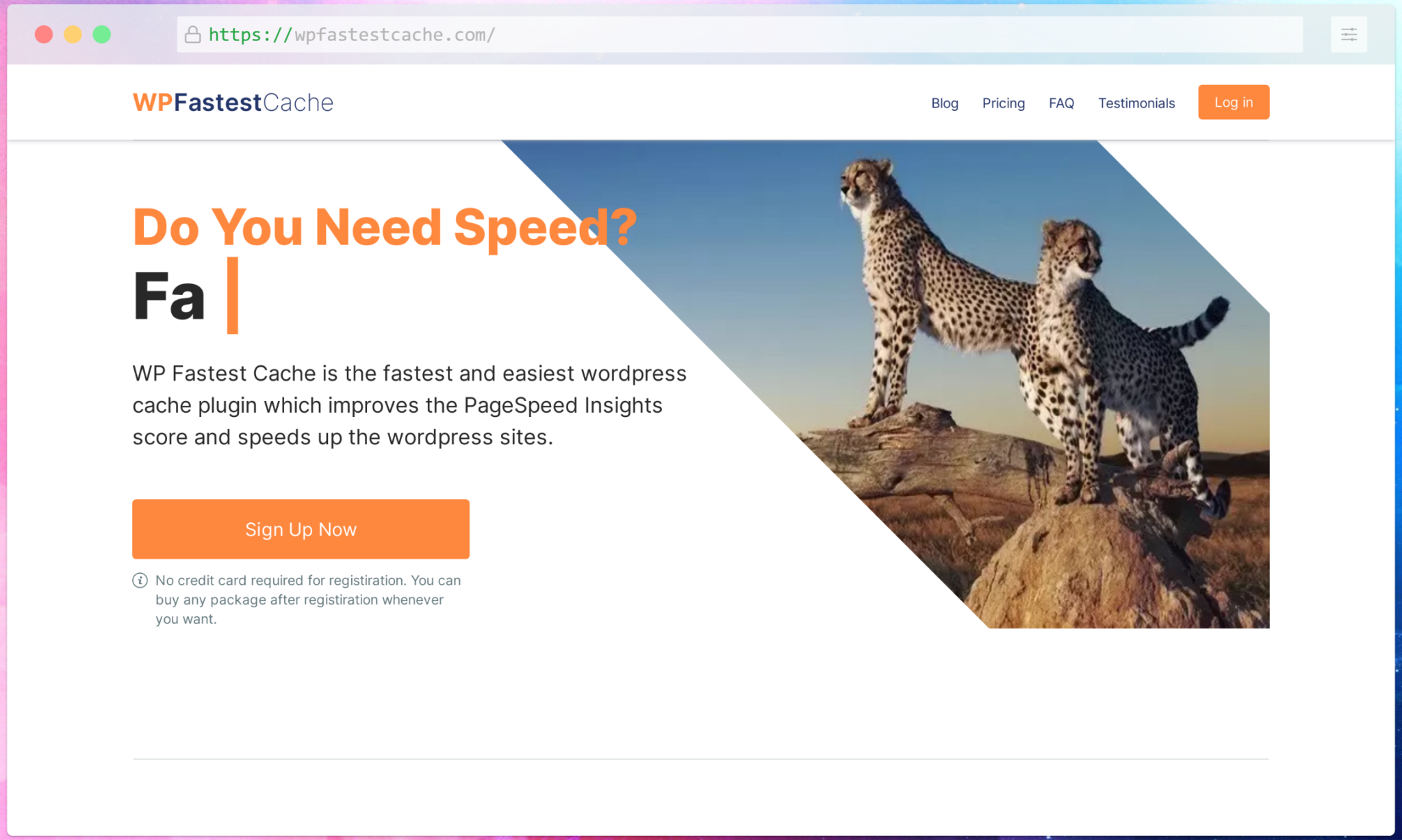This screenshot has width=1402, height=840.
Task: Click the green maximize window button
Action: coord(102,34)
